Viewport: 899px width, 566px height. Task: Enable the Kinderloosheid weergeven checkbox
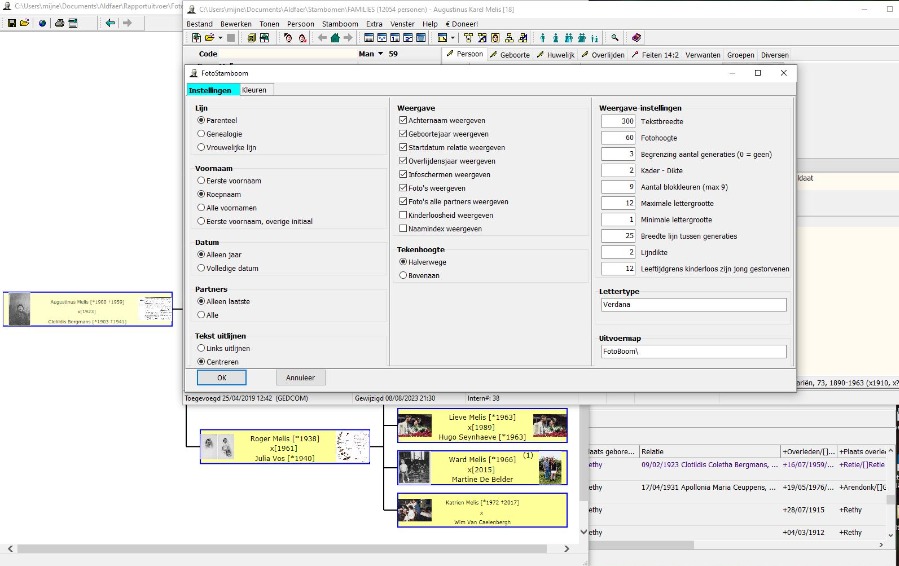[403, 215]
